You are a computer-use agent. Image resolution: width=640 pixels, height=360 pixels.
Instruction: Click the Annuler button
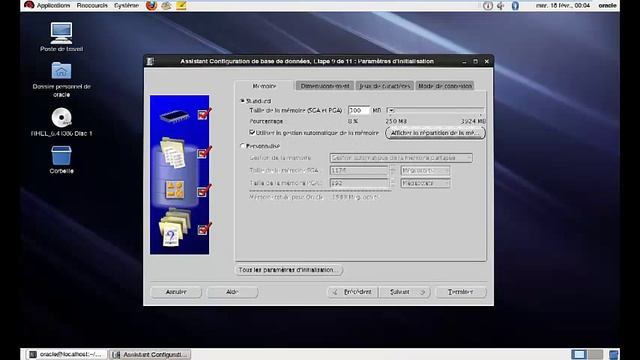click(176, 292)
